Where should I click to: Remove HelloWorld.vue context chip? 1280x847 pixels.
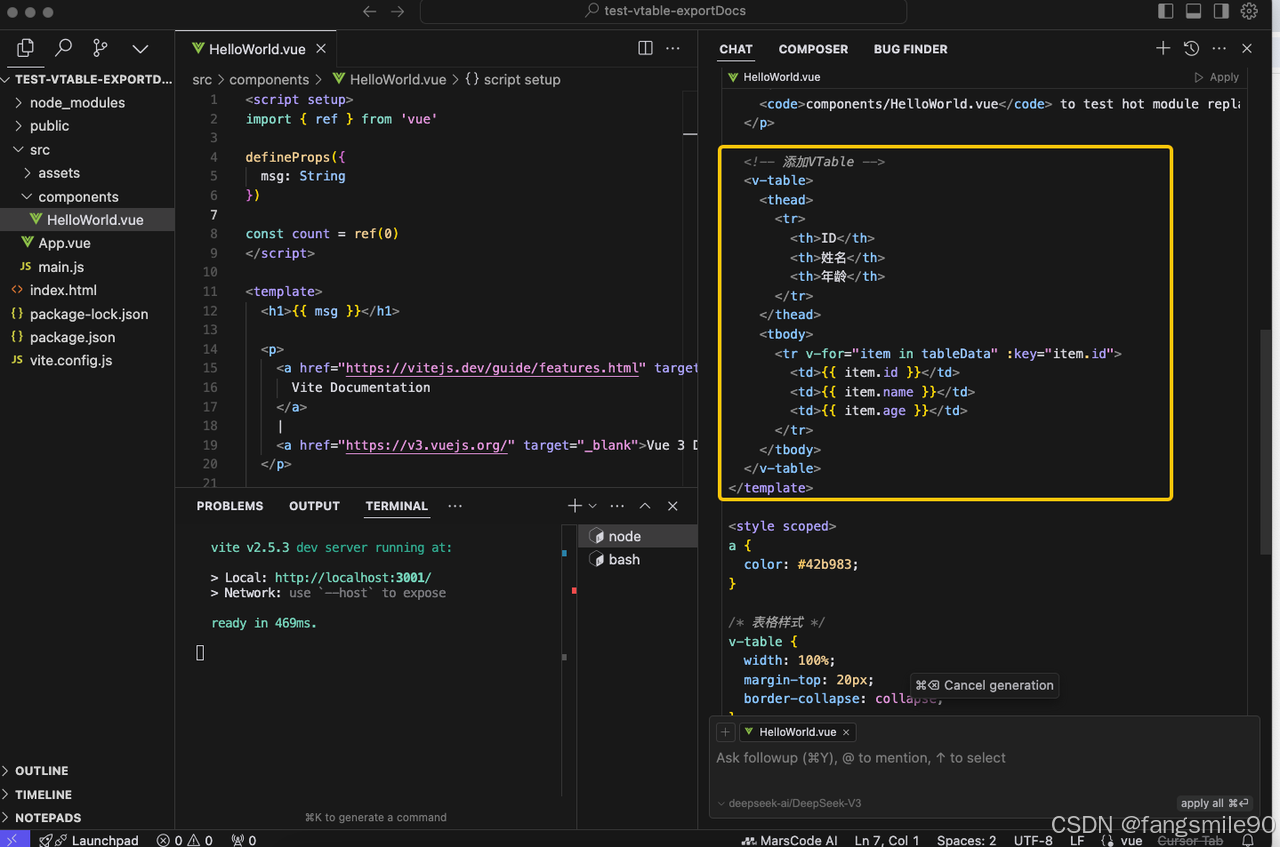[x=846, y=732]
